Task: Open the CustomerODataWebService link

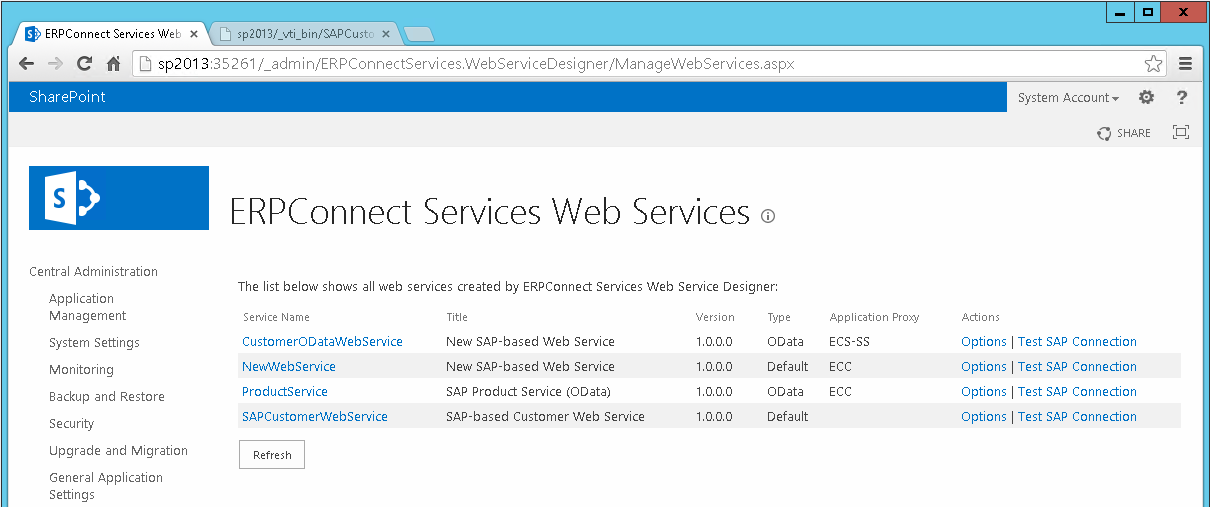Action: (x=322, y=342)
